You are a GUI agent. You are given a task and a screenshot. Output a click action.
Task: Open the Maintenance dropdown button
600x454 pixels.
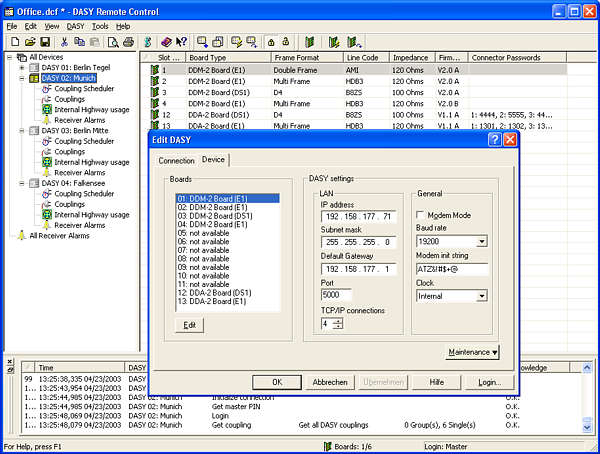(473, 352)
